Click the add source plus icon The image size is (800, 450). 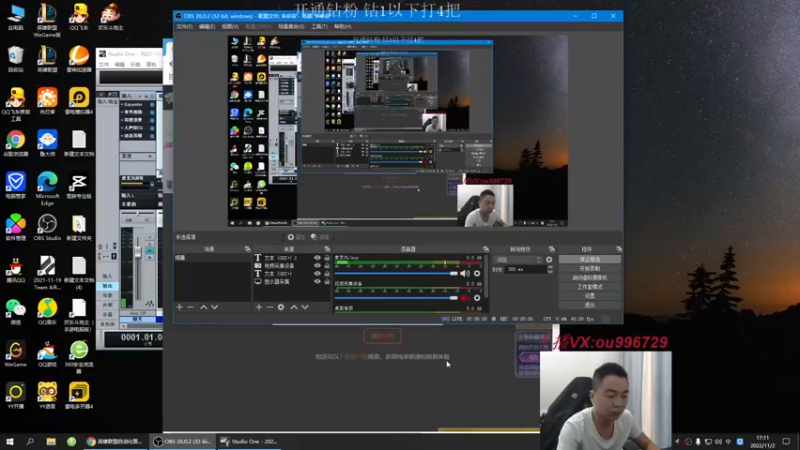(259, 307)
